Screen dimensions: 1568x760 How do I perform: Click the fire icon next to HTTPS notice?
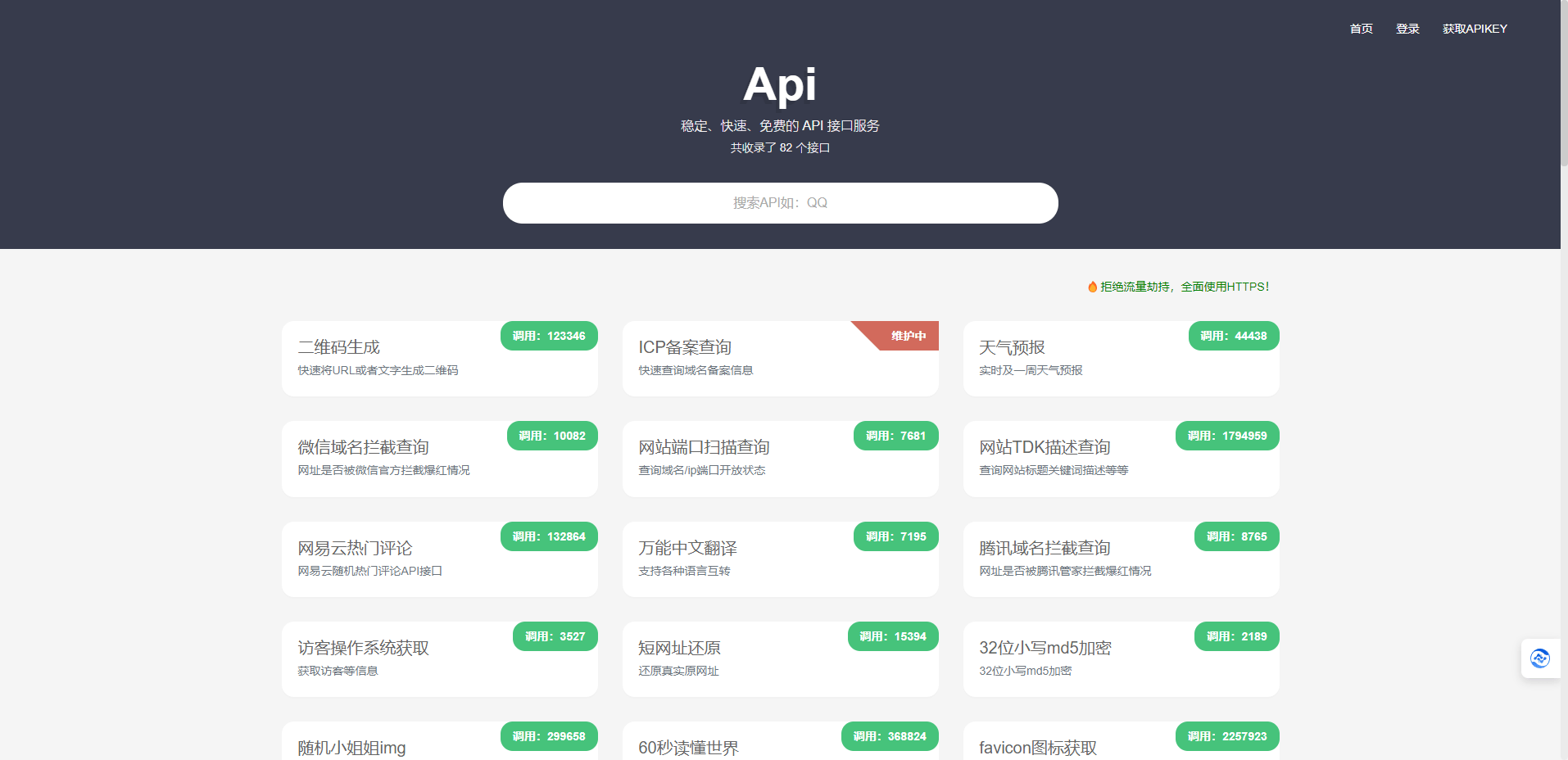click(x=1092, y=286)
